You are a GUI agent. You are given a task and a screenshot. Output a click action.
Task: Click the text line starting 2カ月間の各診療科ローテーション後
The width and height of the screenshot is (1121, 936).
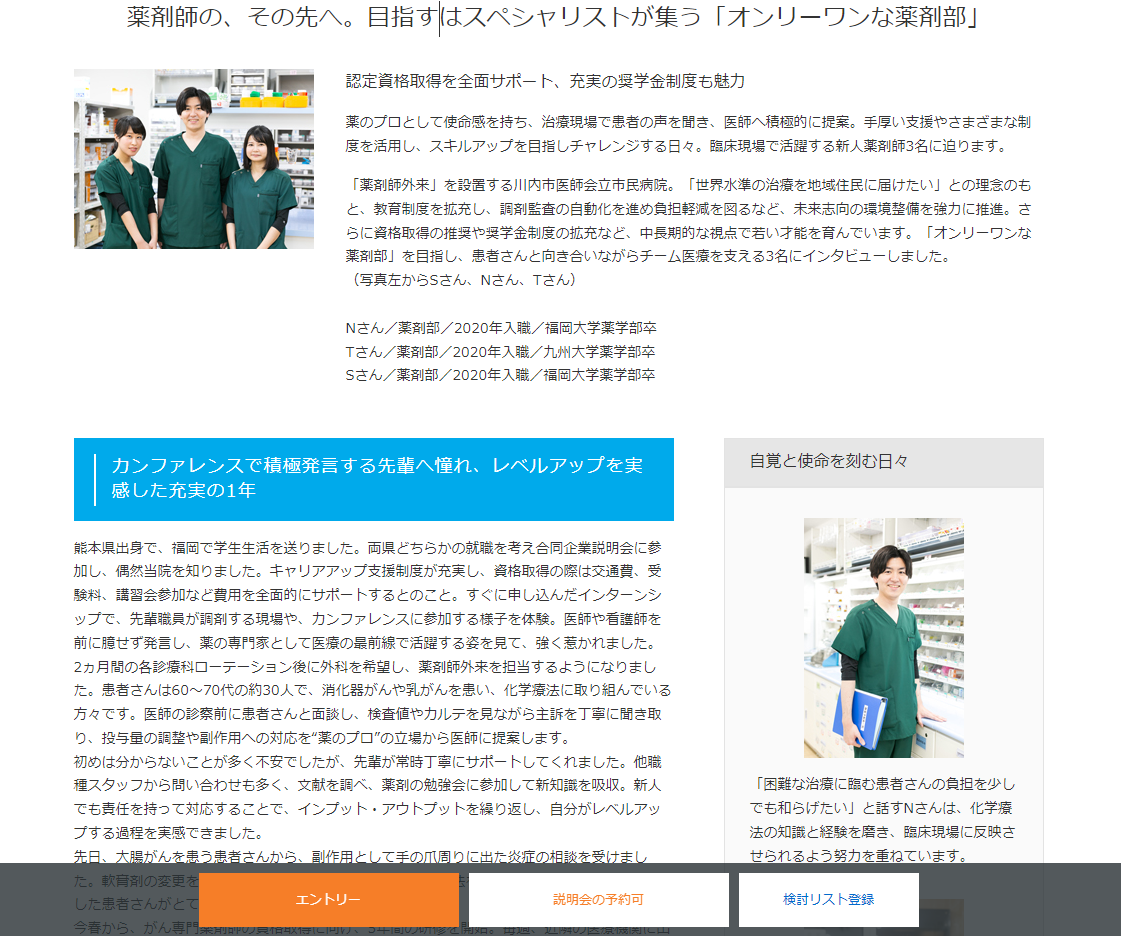[365, 666]
